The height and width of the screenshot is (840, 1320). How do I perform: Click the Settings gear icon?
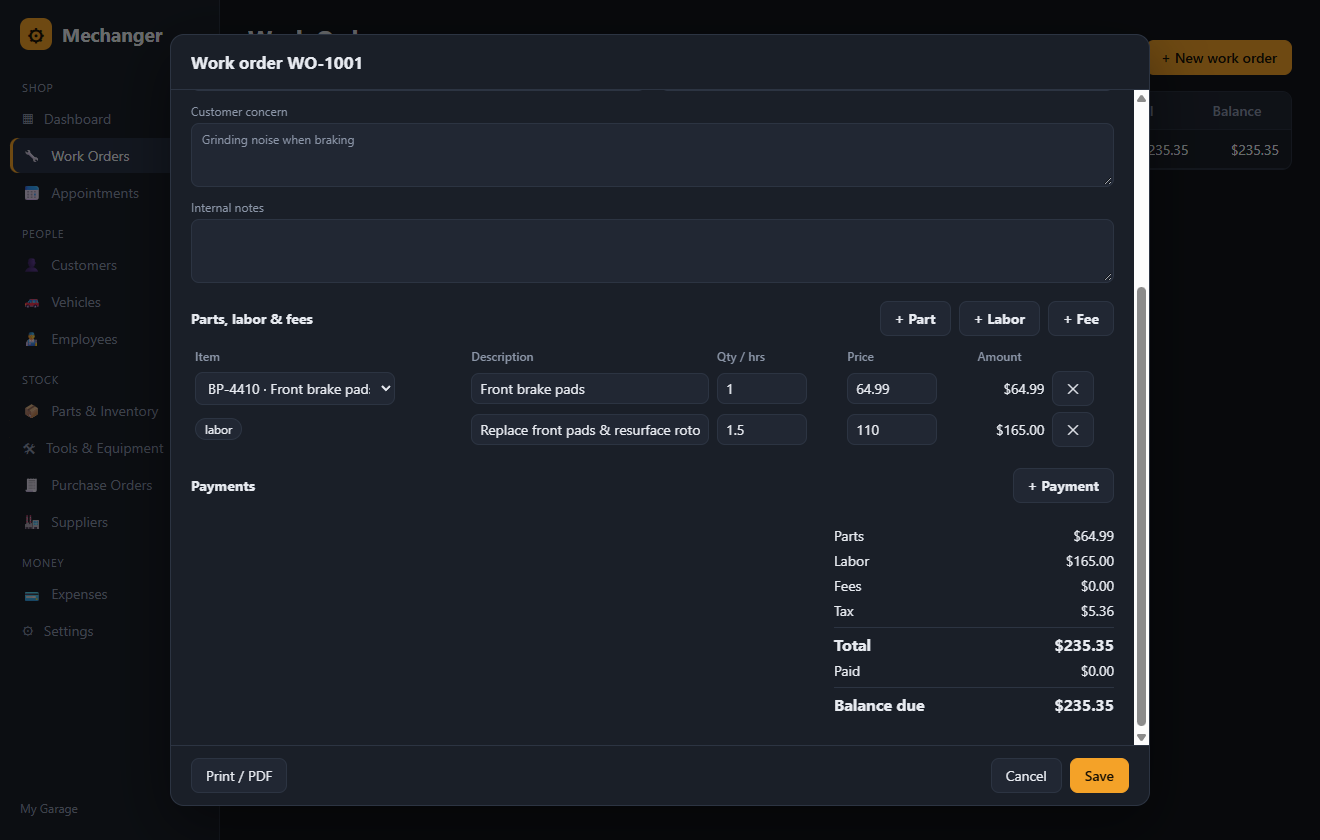(x=28, y=631)
